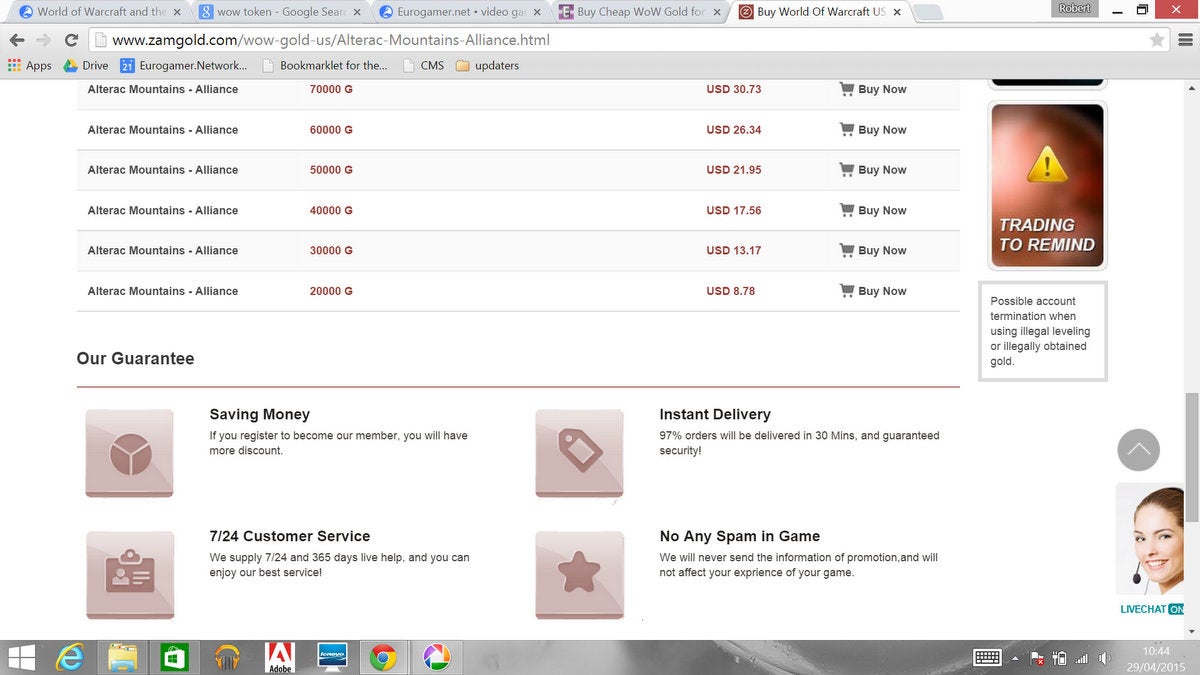Open Bookmarklet for the... bookmark
1200x675 pixels.
click(x=325, y=65)
